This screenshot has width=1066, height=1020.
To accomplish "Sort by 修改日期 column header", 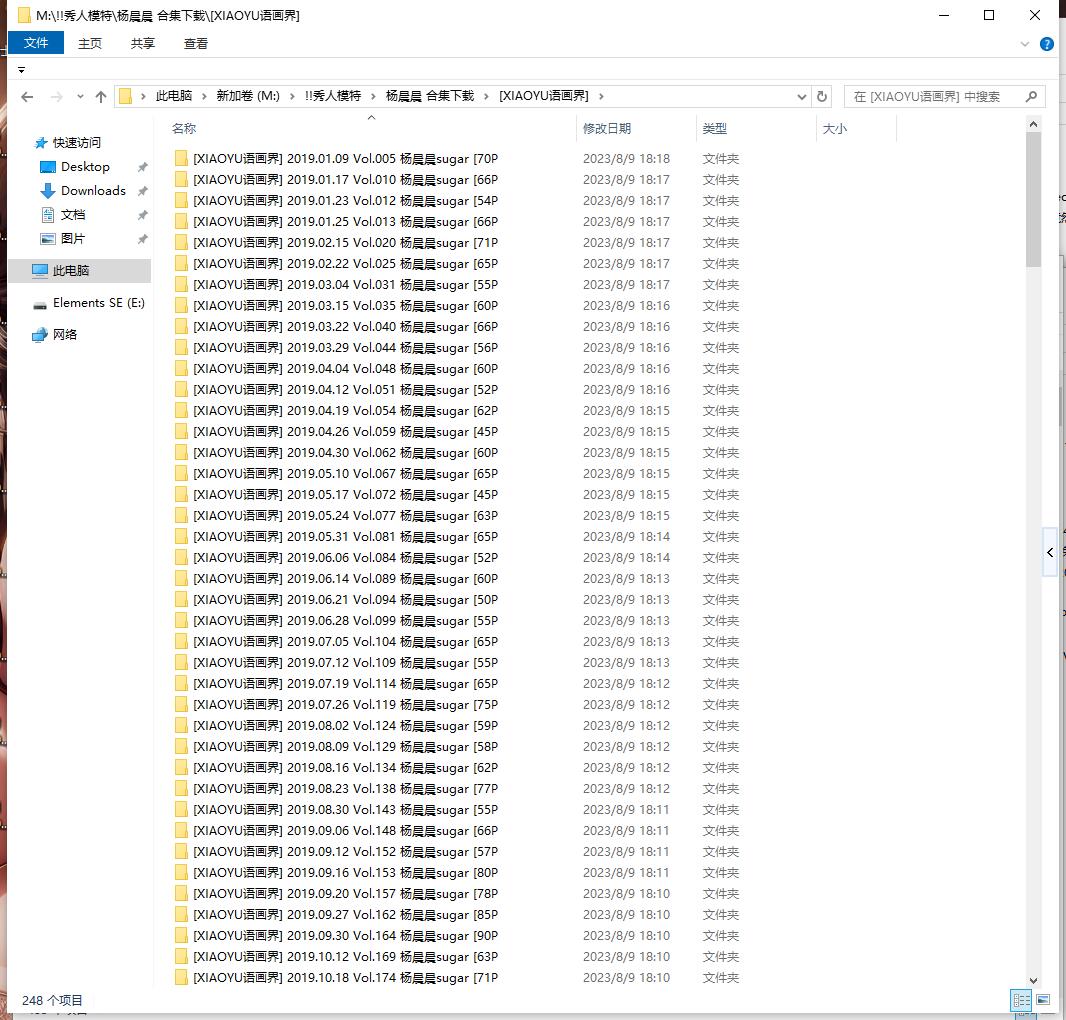I will (607, 129).
